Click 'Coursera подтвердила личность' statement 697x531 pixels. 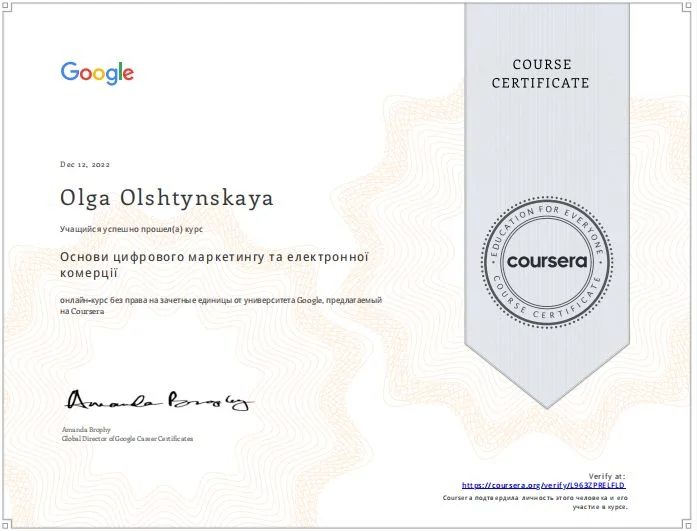coord(535,503)
